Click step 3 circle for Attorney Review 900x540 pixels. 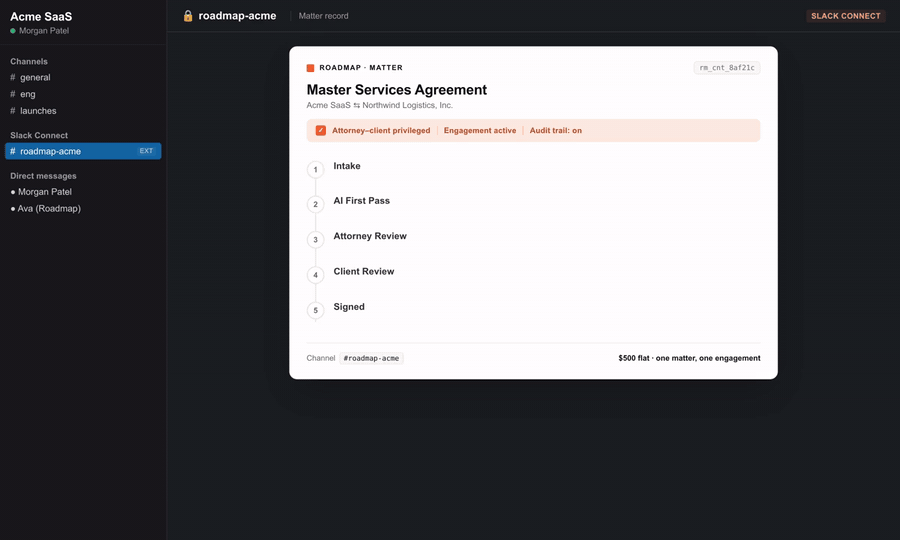(316, 240)
